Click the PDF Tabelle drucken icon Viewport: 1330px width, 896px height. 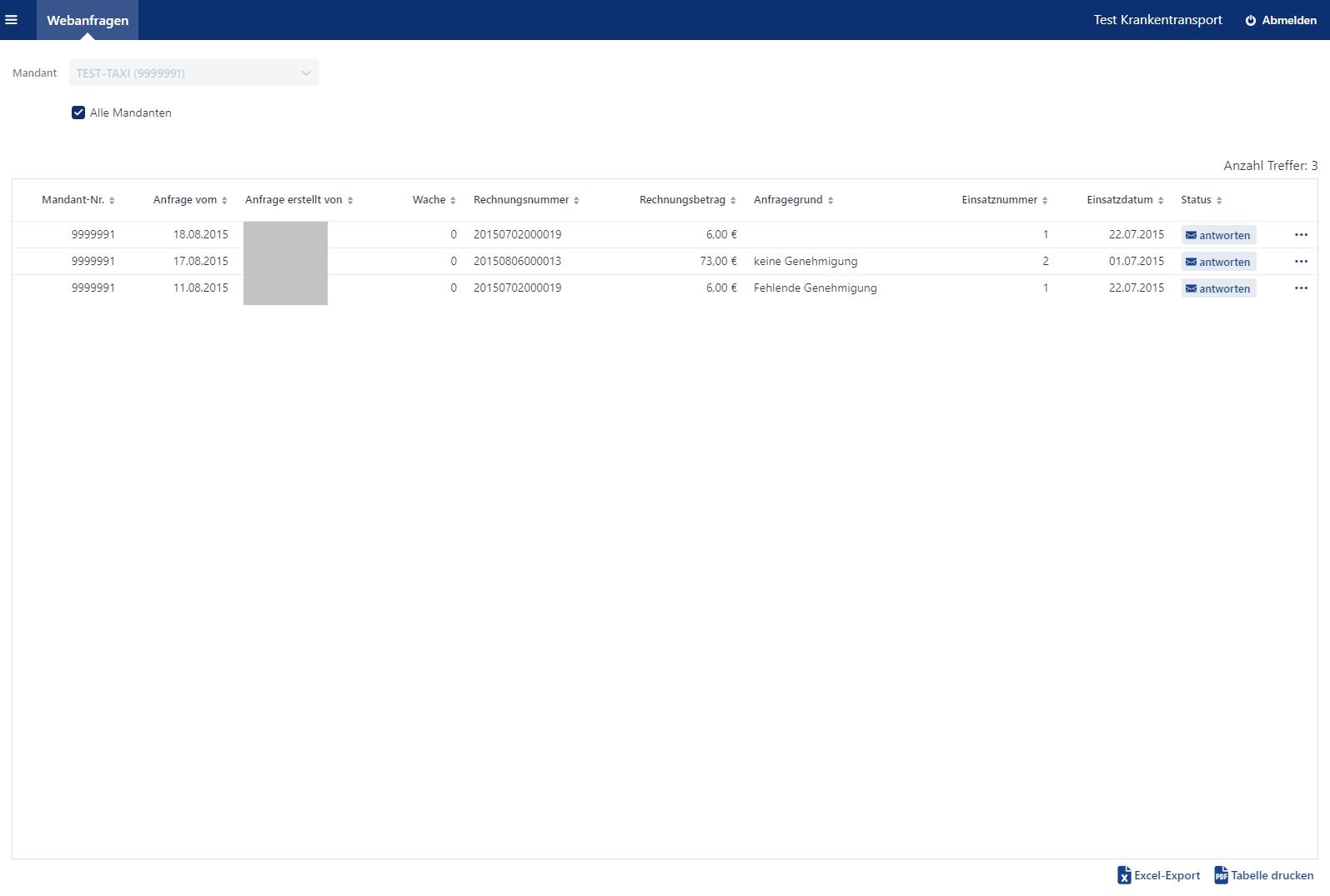coord(1221,875)
